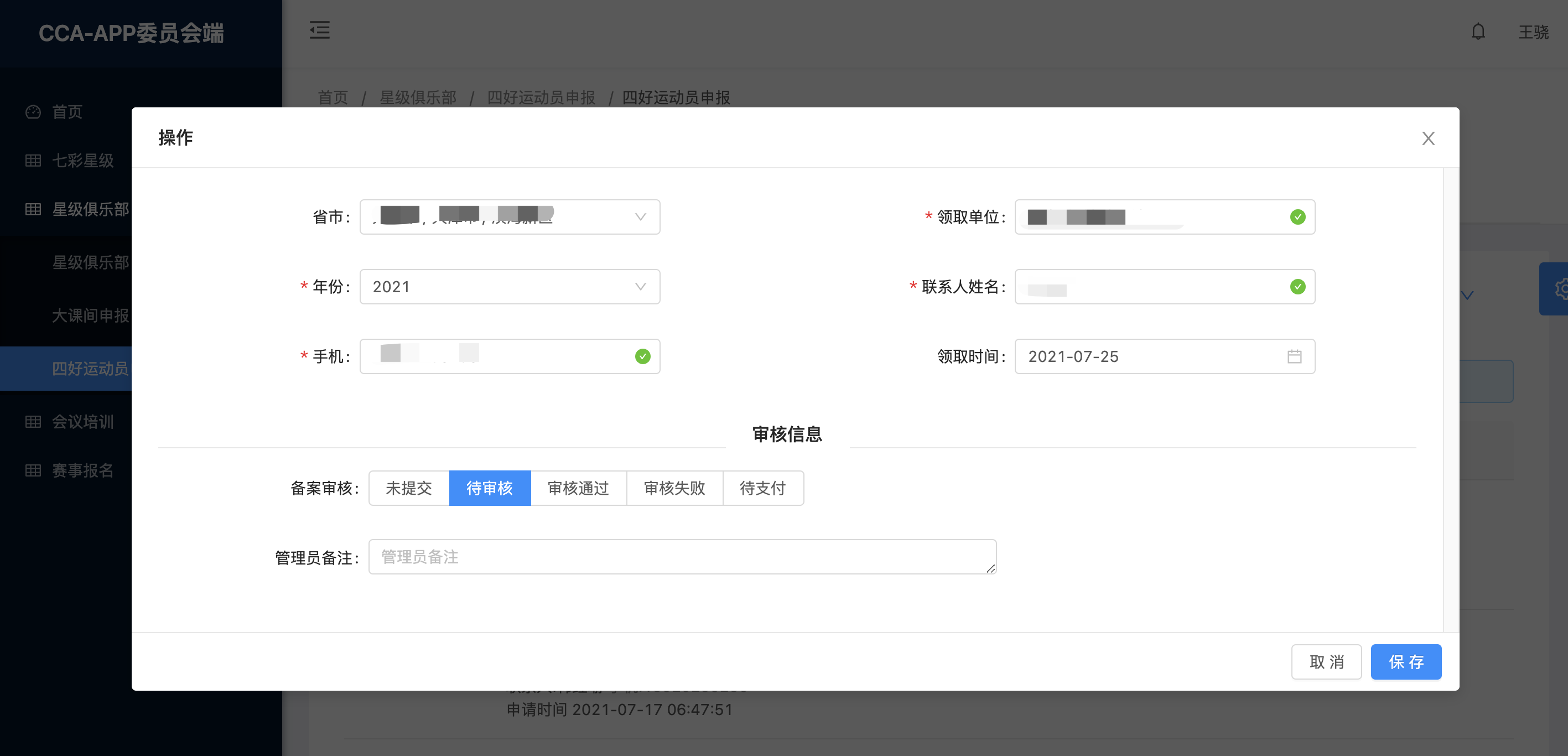Viewport: 1568px width, 756px height.
Task: Click the 星级俱乐部 table icon in sidebar
Action: [x=33, y=209]
